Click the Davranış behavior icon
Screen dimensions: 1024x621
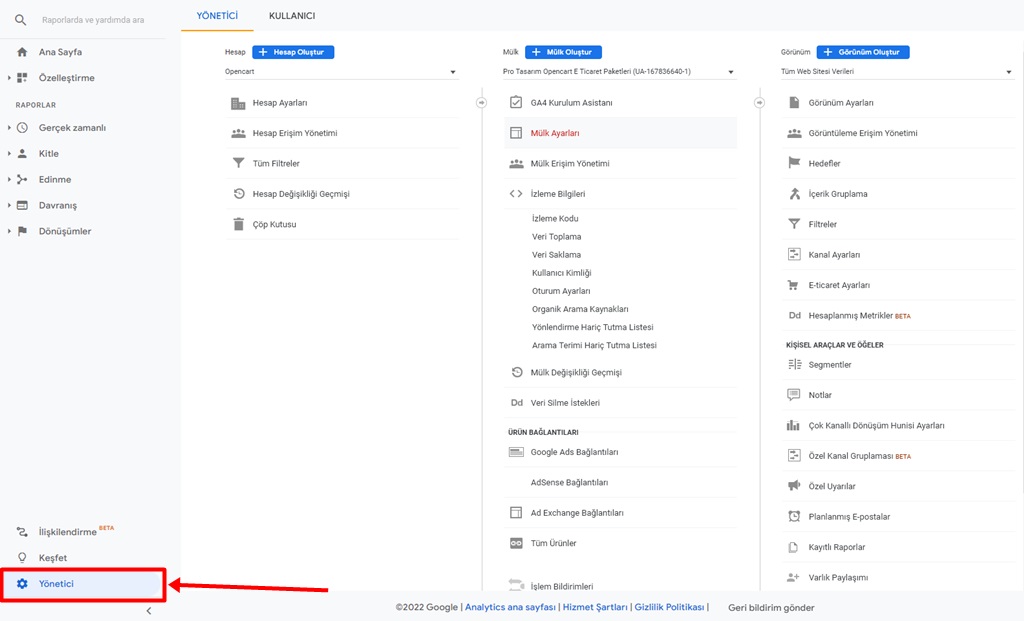[22, 205]
